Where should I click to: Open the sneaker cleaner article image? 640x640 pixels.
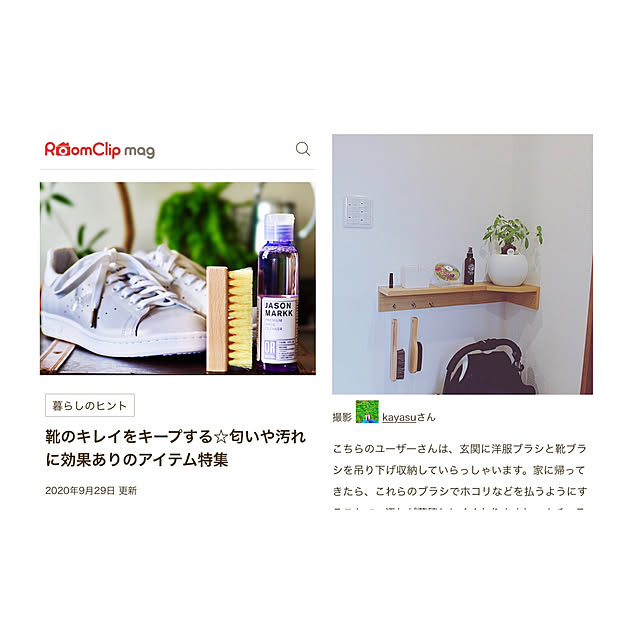[178, 278]
